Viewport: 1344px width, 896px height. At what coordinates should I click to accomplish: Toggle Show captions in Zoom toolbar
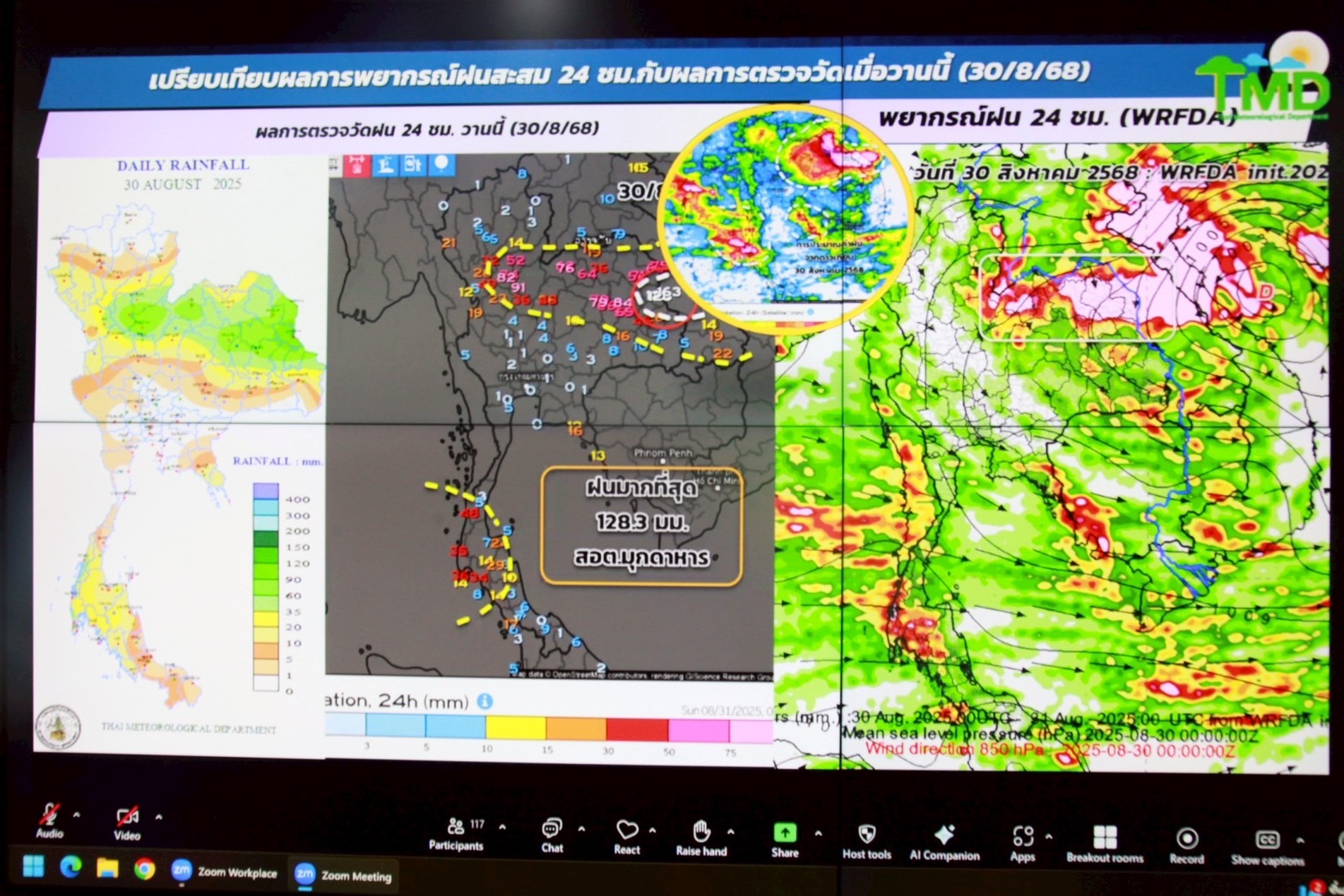(x=1267, y=844)
